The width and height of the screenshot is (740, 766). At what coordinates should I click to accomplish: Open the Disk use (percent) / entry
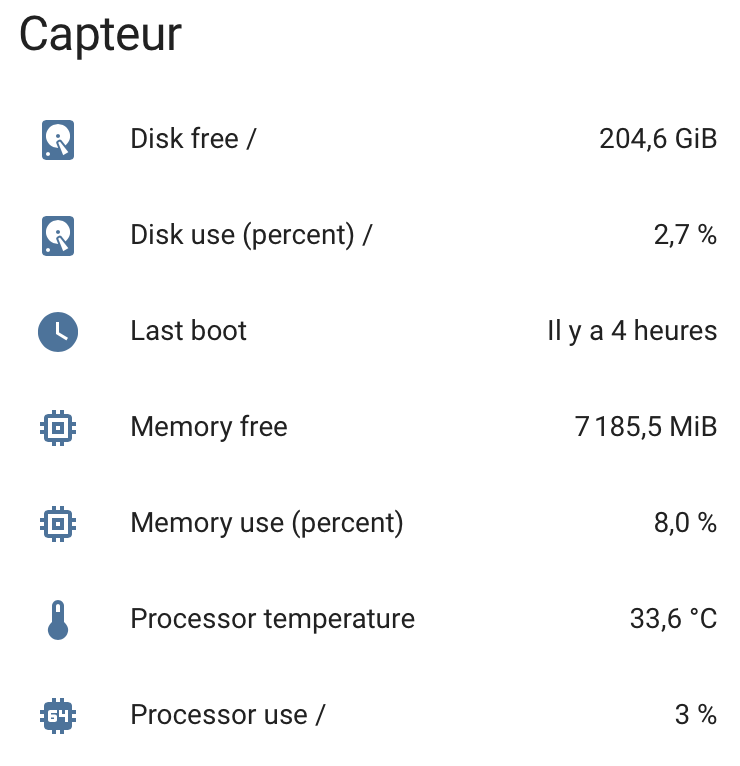(x=251, y=235)
